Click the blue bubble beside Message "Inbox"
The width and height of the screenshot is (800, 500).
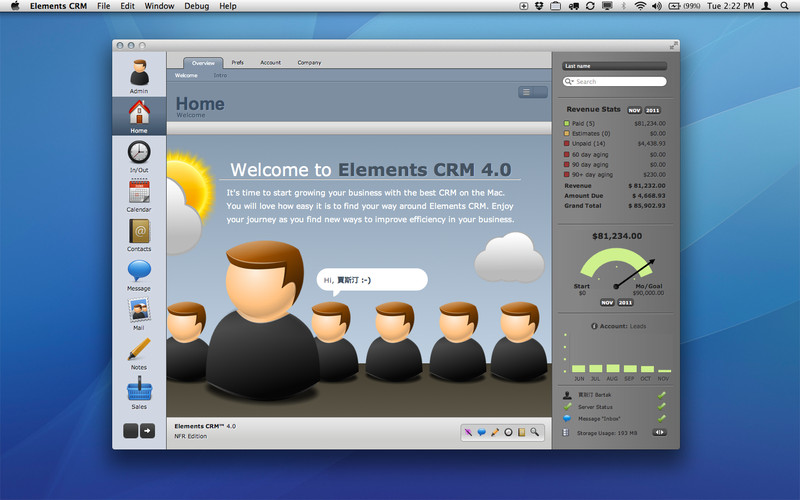[567, 418]
